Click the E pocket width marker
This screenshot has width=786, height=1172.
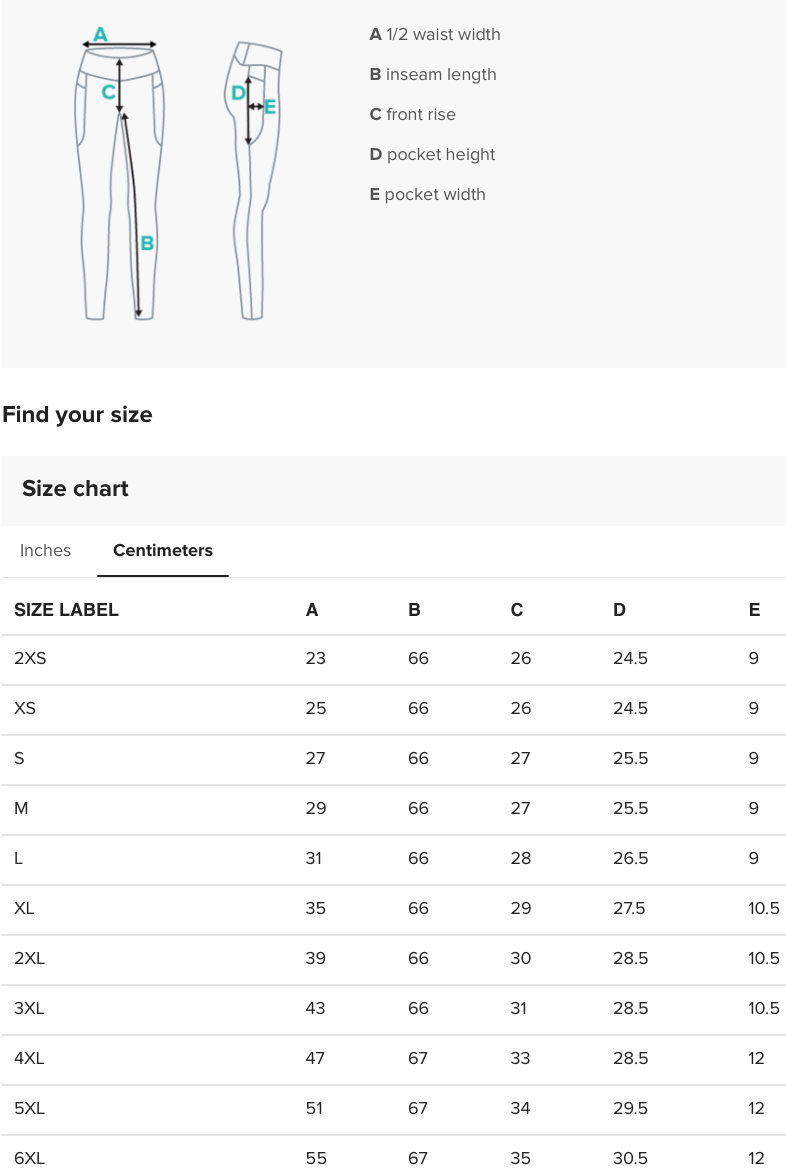(x=270, y=105)
